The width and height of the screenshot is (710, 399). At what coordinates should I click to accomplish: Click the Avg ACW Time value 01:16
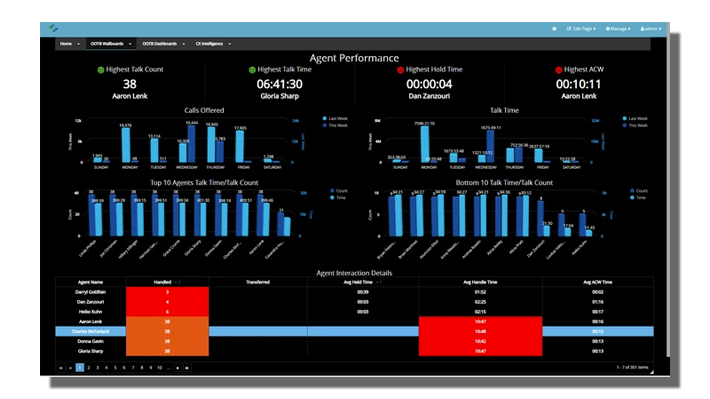coord(598,302)
